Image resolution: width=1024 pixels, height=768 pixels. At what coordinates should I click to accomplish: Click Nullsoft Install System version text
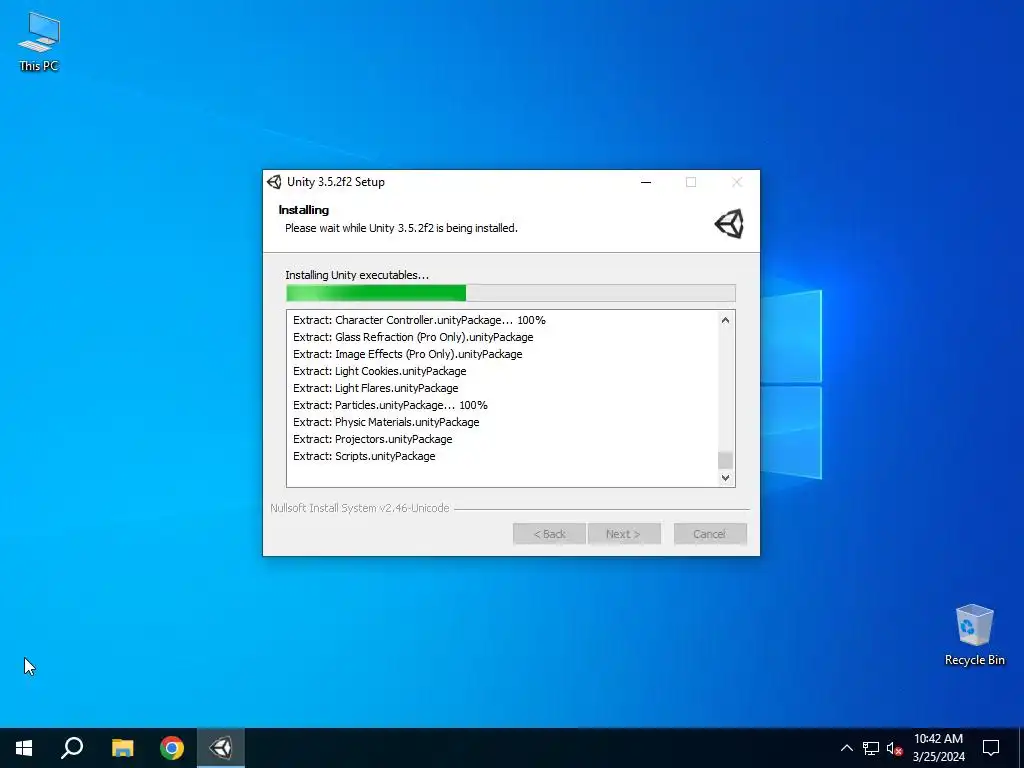[360, 508]
